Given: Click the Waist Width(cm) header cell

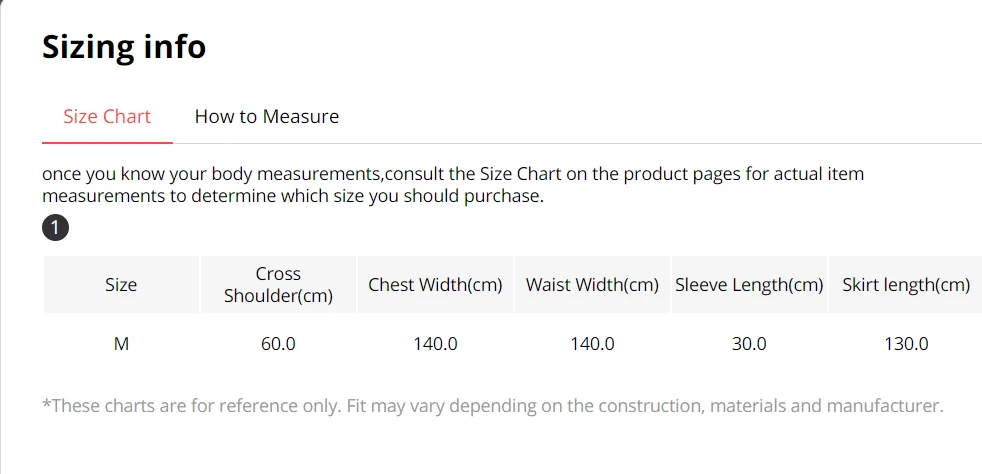Looking at the screenshot, I should pos(592,285).
